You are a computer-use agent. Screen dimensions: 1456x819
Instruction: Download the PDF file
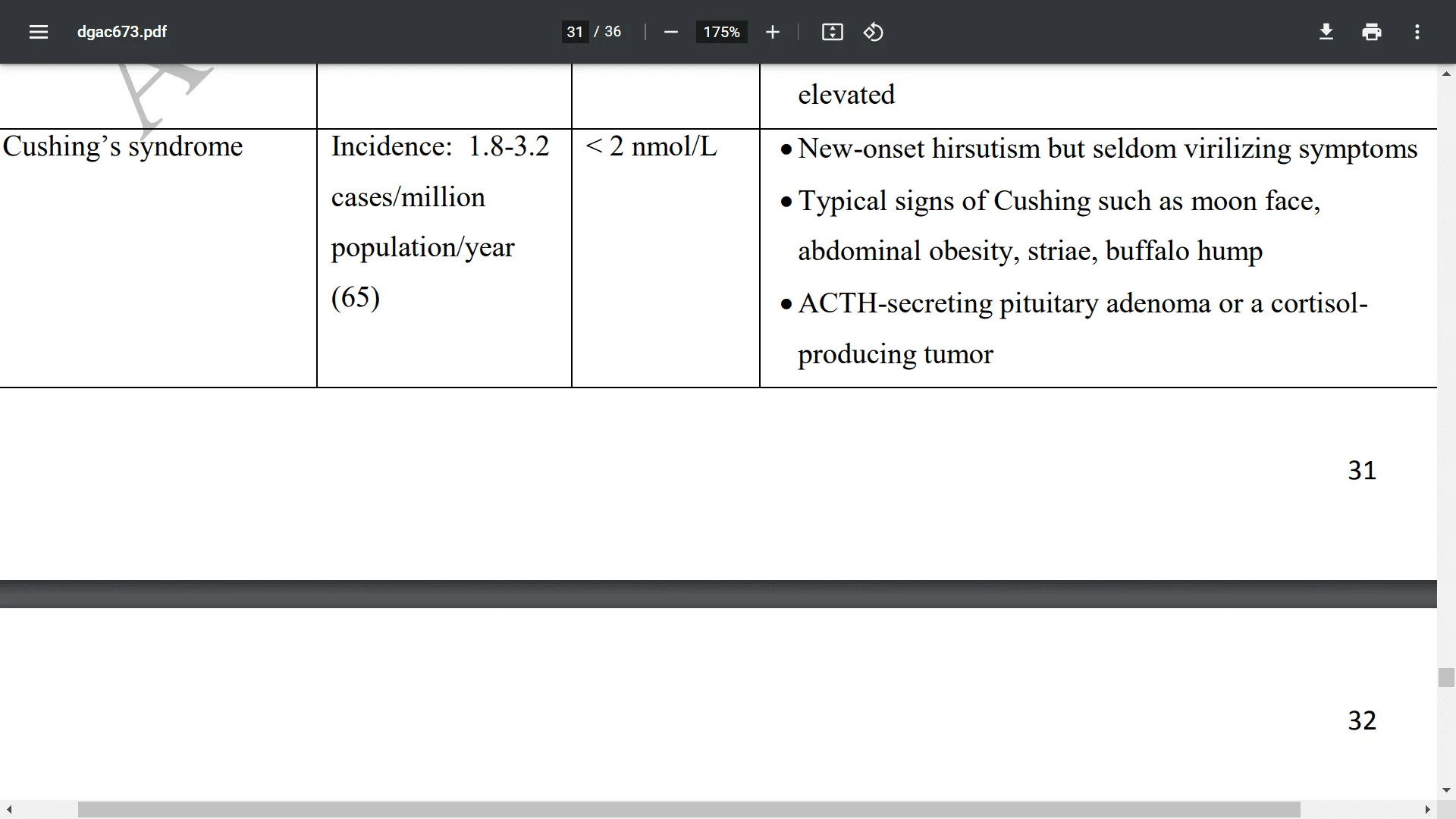pos(1326,32)
